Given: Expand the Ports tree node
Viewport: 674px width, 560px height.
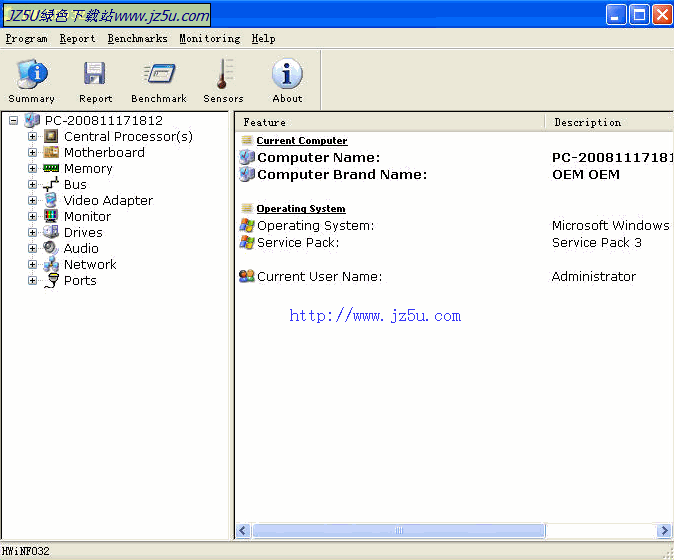Looking at the screenshot, I should pos(32,280).
